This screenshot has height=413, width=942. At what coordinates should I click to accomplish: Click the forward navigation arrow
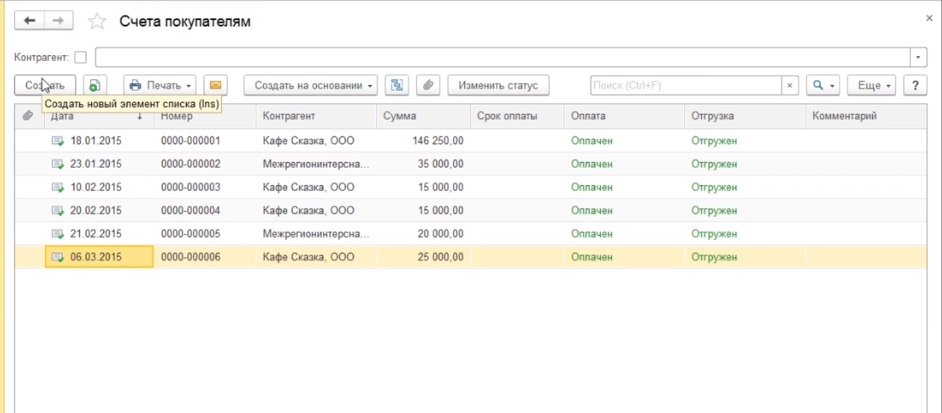(58, 21)
